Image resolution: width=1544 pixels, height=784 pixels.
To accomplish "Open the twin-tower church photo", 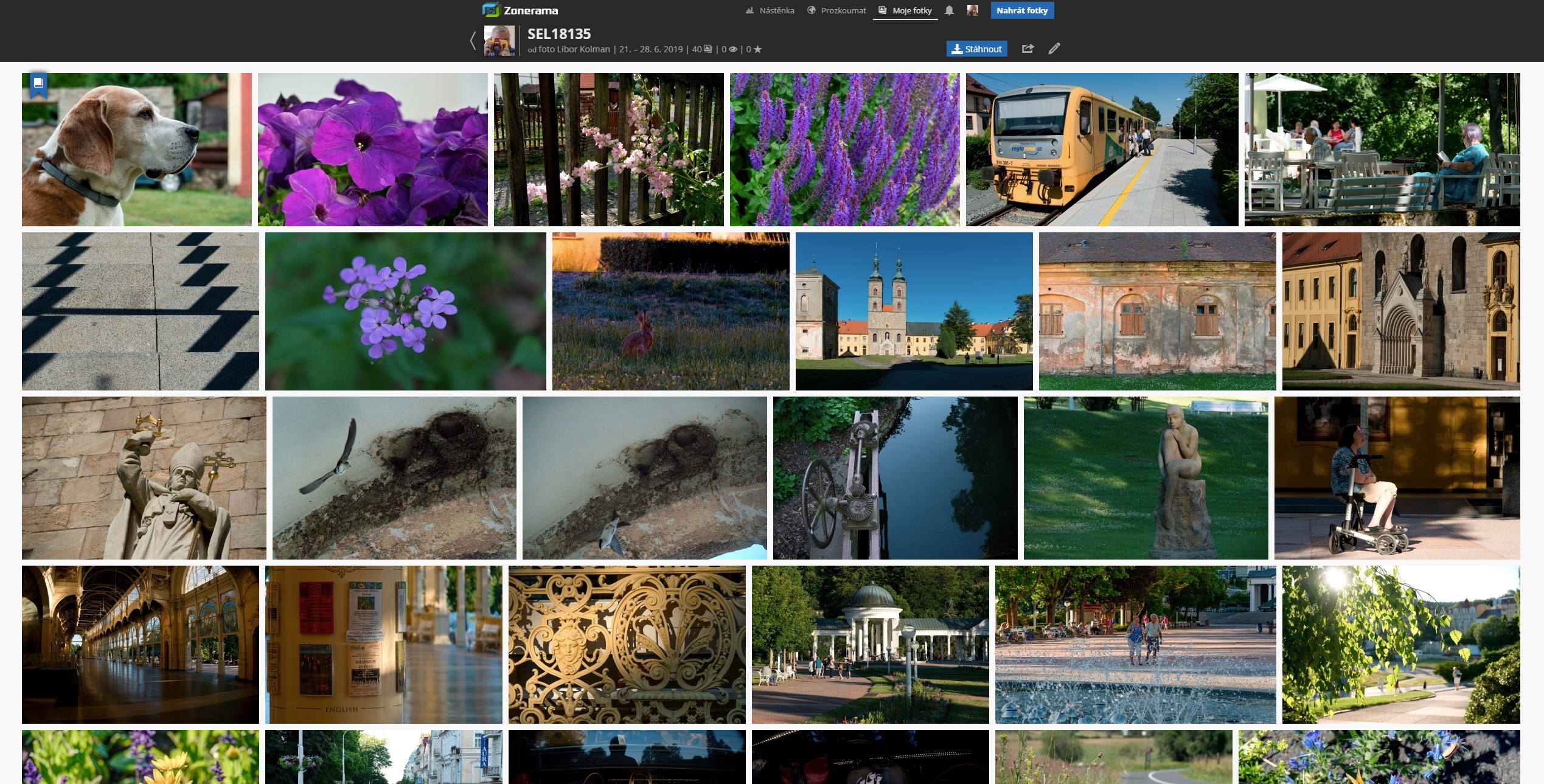I will pos(914,311).
